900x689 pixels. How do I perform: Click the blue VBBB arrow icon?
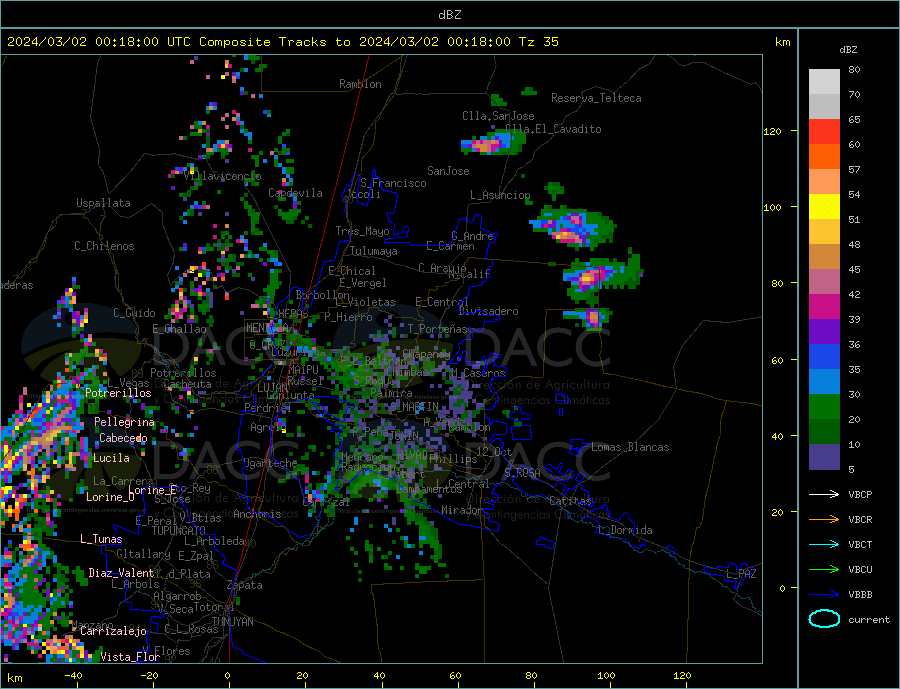click(824, 595)
